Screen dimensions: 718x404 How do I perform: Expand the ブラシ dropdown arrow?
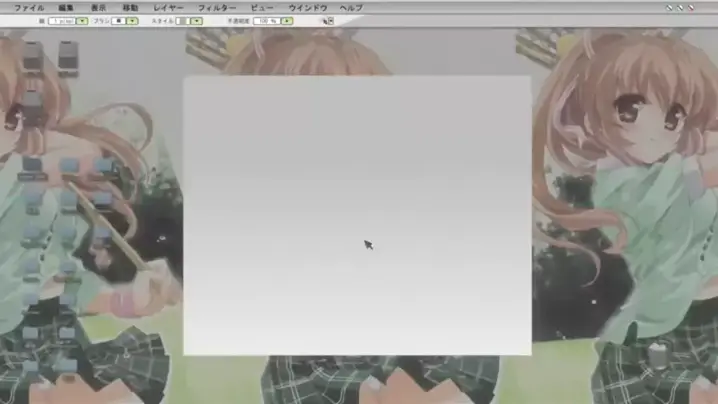(132, 20)
